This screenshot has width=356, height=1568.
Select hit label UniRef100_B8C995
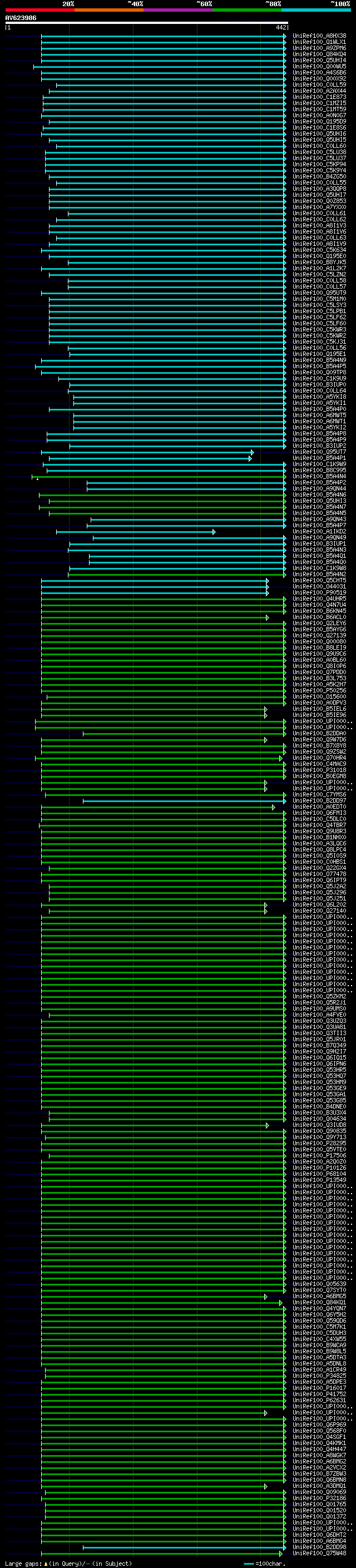coord(319,471)
